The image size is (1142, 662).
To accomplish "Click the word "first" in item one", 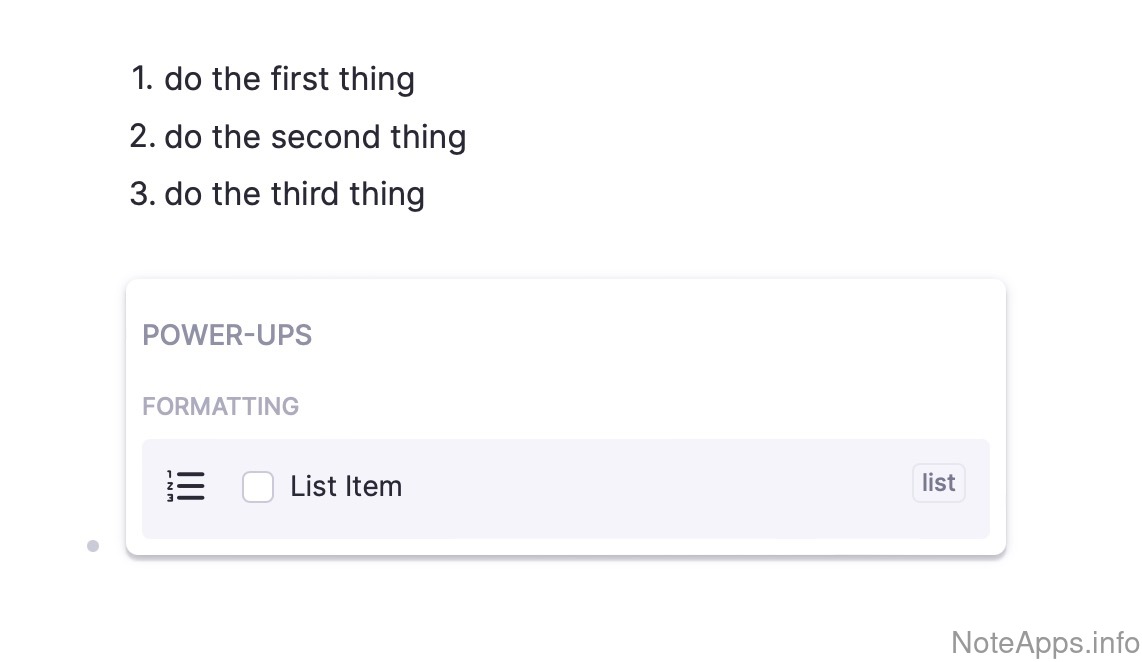I will pos(300,79).
